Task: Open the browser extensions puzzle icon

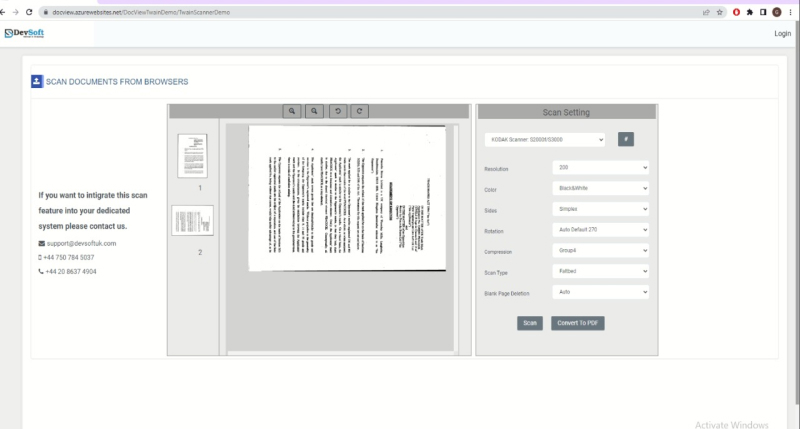Action: point(749,11)
